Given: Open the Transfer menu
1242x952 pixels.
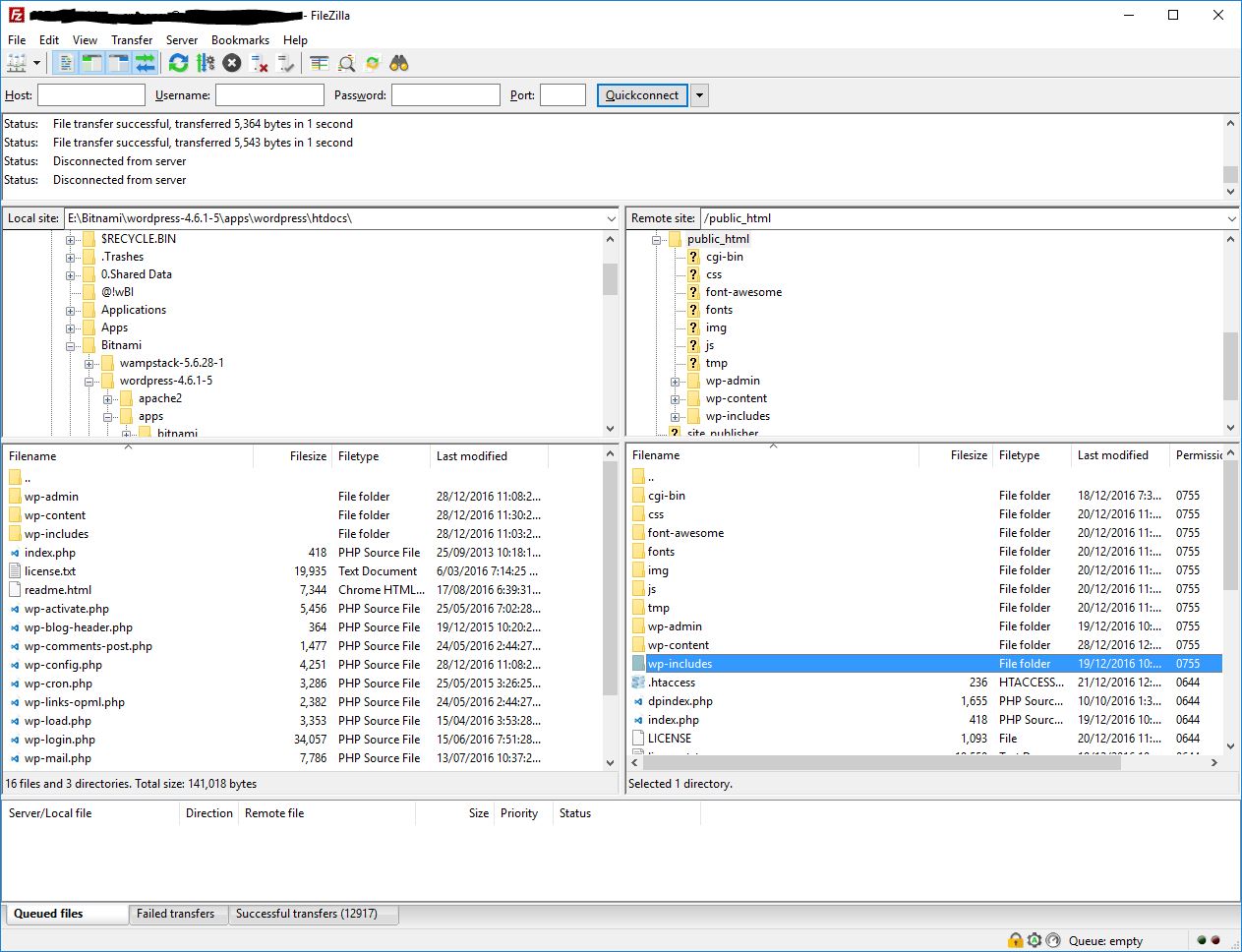Looking at the screenshot, I should [x=132, y=40].
